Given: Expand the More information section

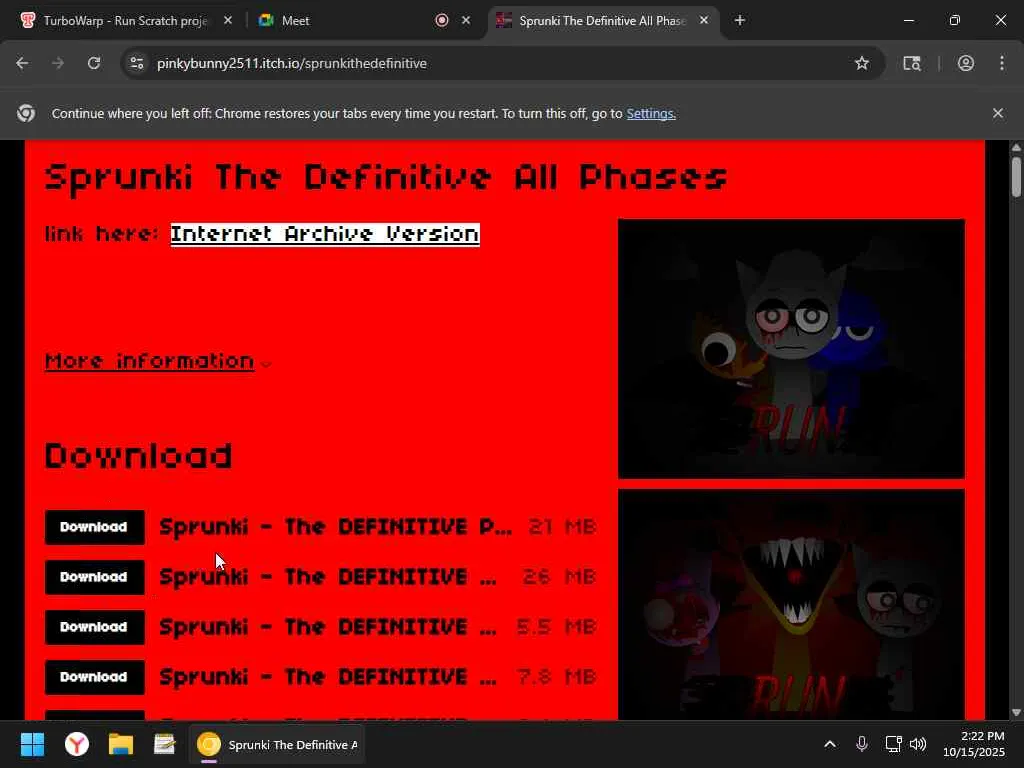Looking at the screenshot, I should 157,361.
